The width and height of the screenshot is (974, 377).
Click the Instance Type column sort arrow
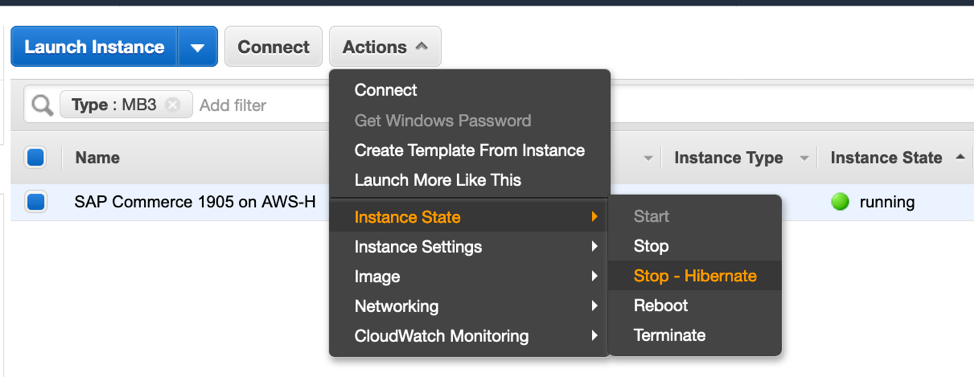804,159
